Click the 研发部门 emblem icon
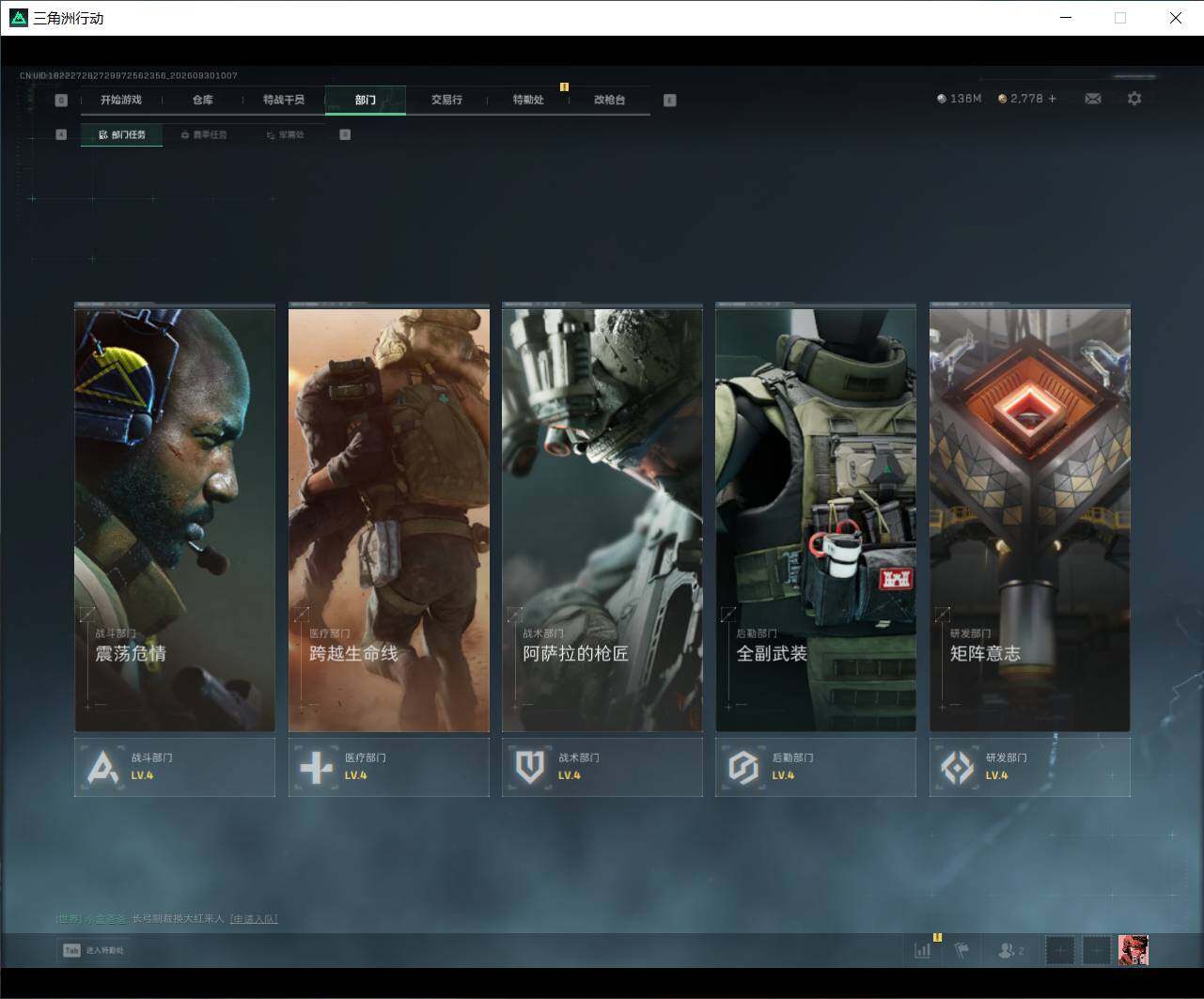Image resolution: width=1204 pixels, height=999 pixels. (958, 767)
